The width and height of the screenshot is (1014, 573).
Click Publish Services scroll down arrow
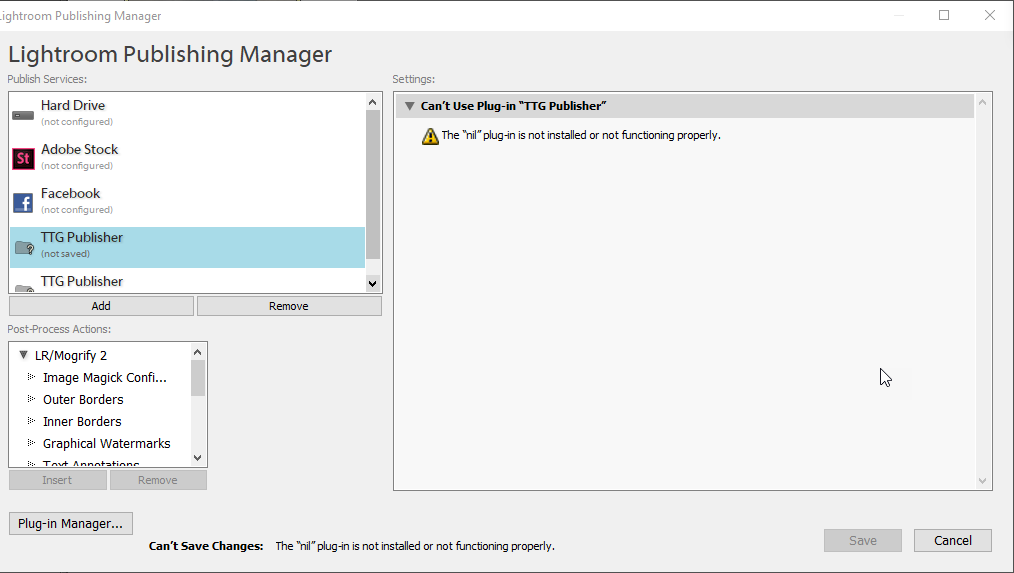coord(372,283)
